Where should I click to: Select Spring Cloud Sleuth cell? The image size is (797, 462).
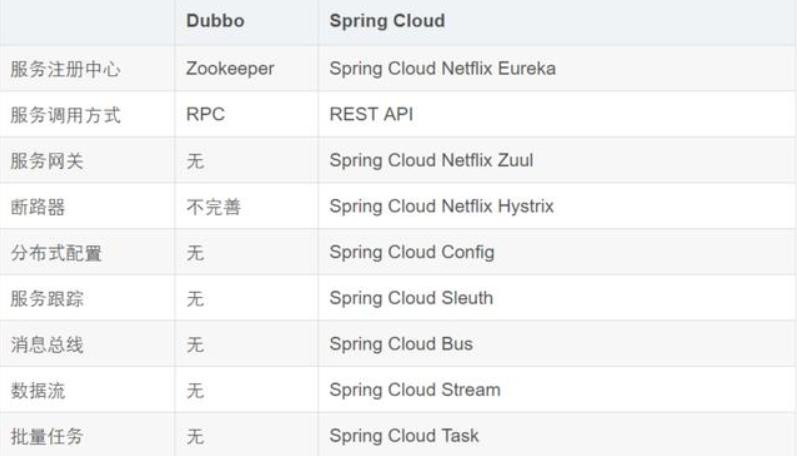point(410,298)
